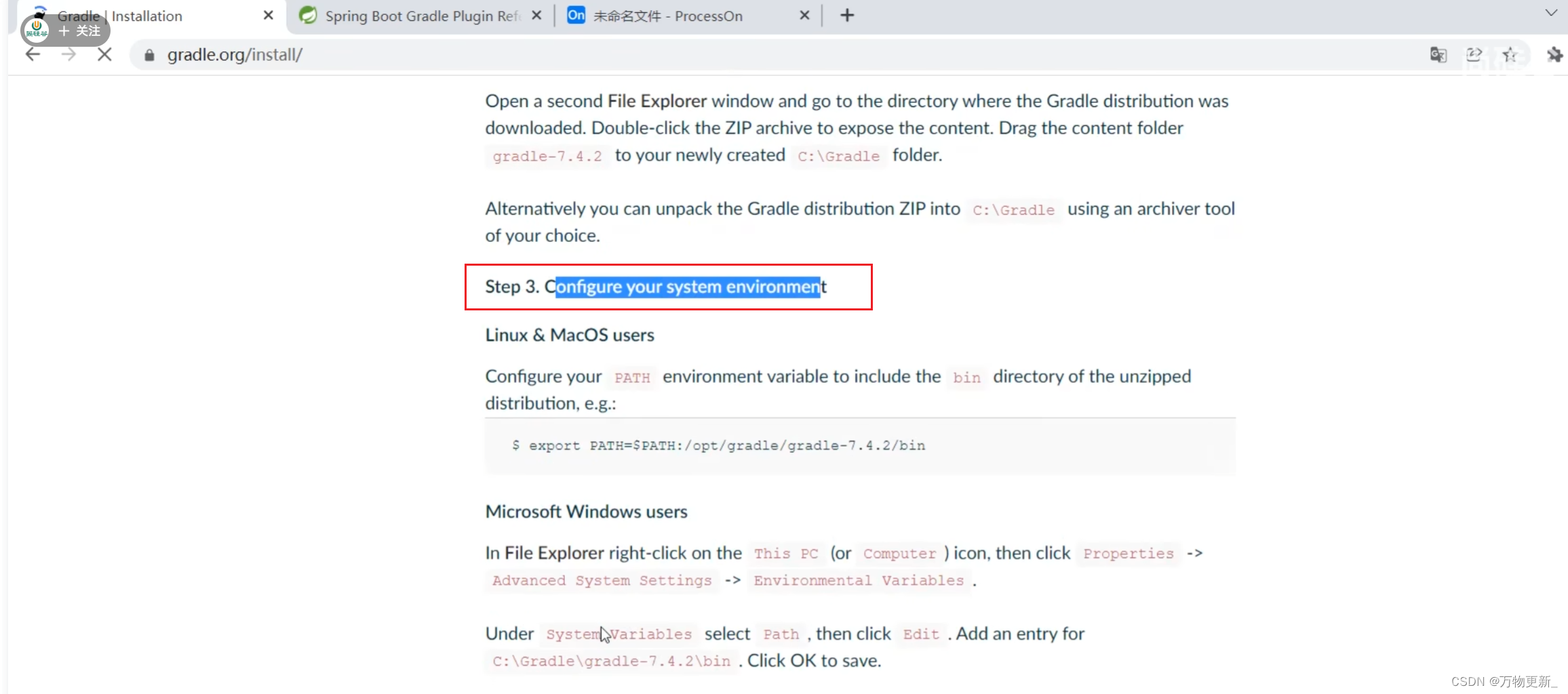Click the Computer code text
1568x694 pixels.
pyautogui.click(x=899, y=554)
